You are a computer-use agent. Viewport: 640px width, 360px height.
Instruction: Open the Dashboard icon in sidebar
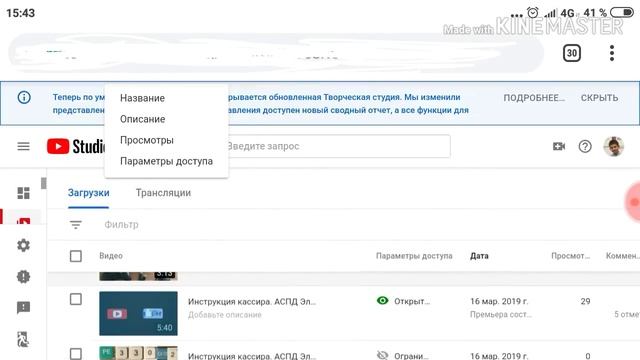[x=23, y=193]
